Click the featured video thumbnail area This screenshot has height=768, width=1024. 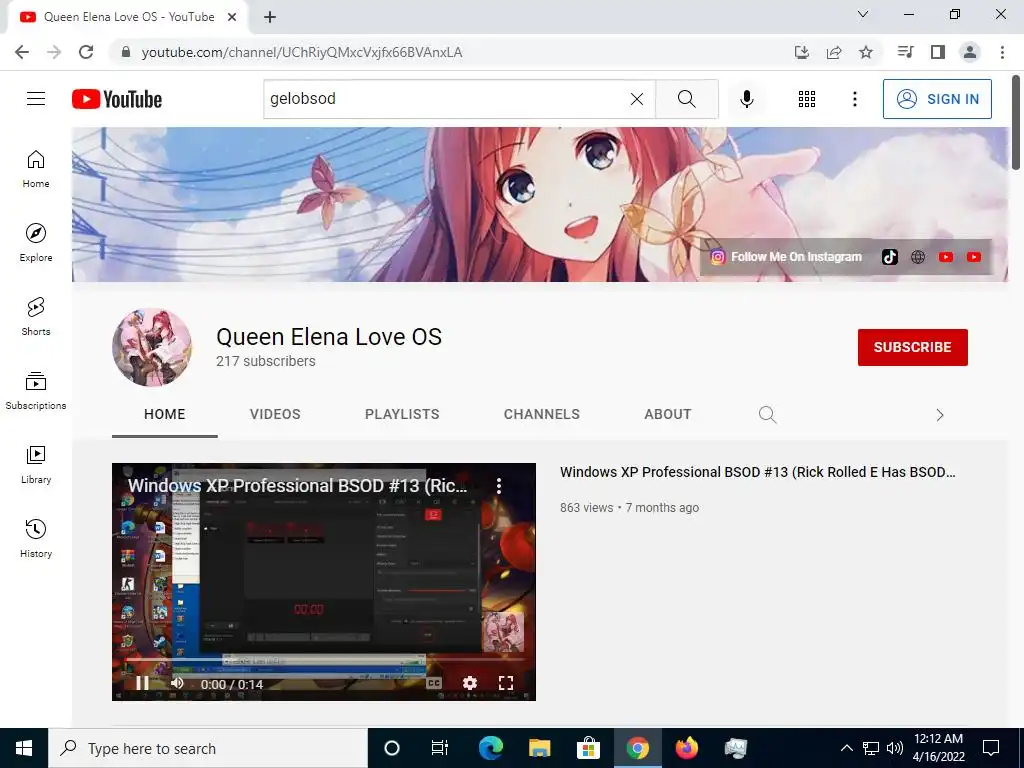pos(324,581)
